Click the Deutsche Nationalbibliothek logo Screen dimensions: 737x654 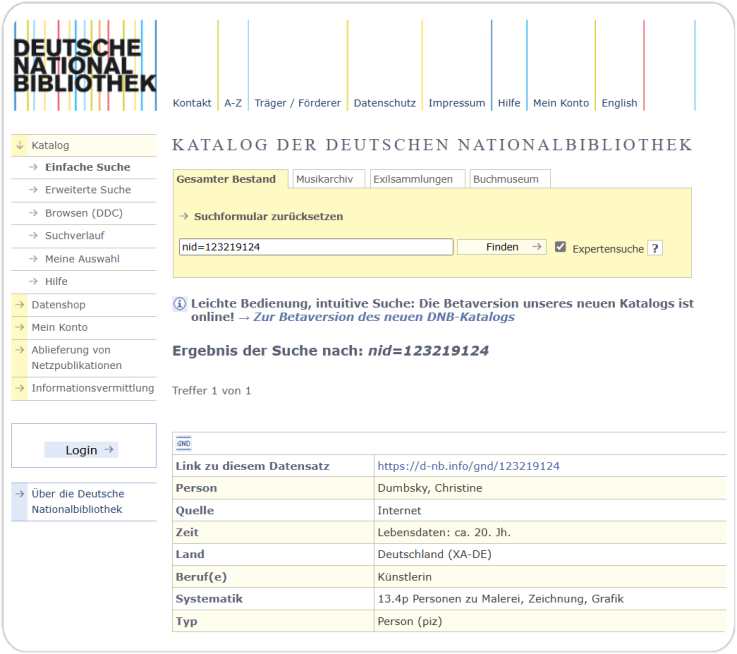85,65
